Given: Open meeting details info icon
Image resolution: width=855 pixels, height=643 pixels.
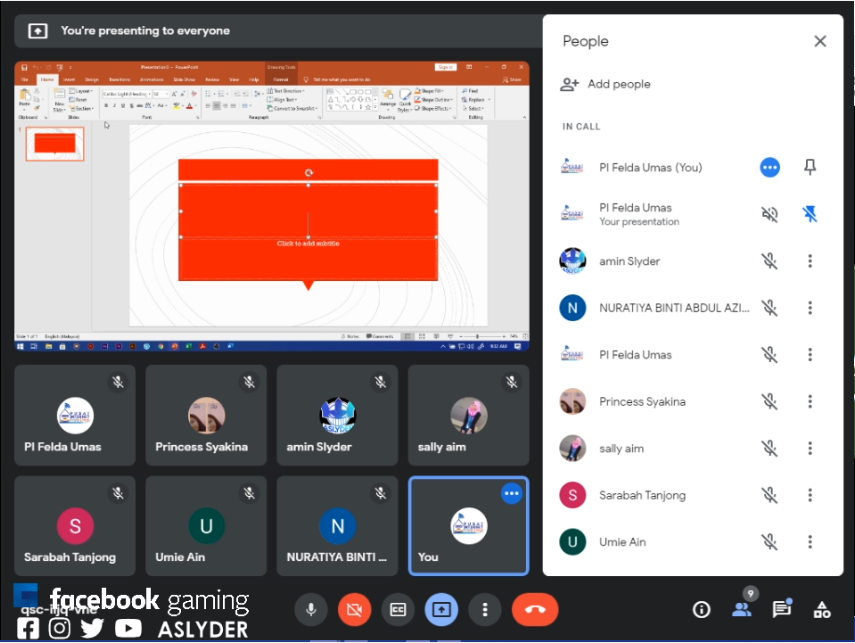Looking at the screenshot, I should 701,609.
